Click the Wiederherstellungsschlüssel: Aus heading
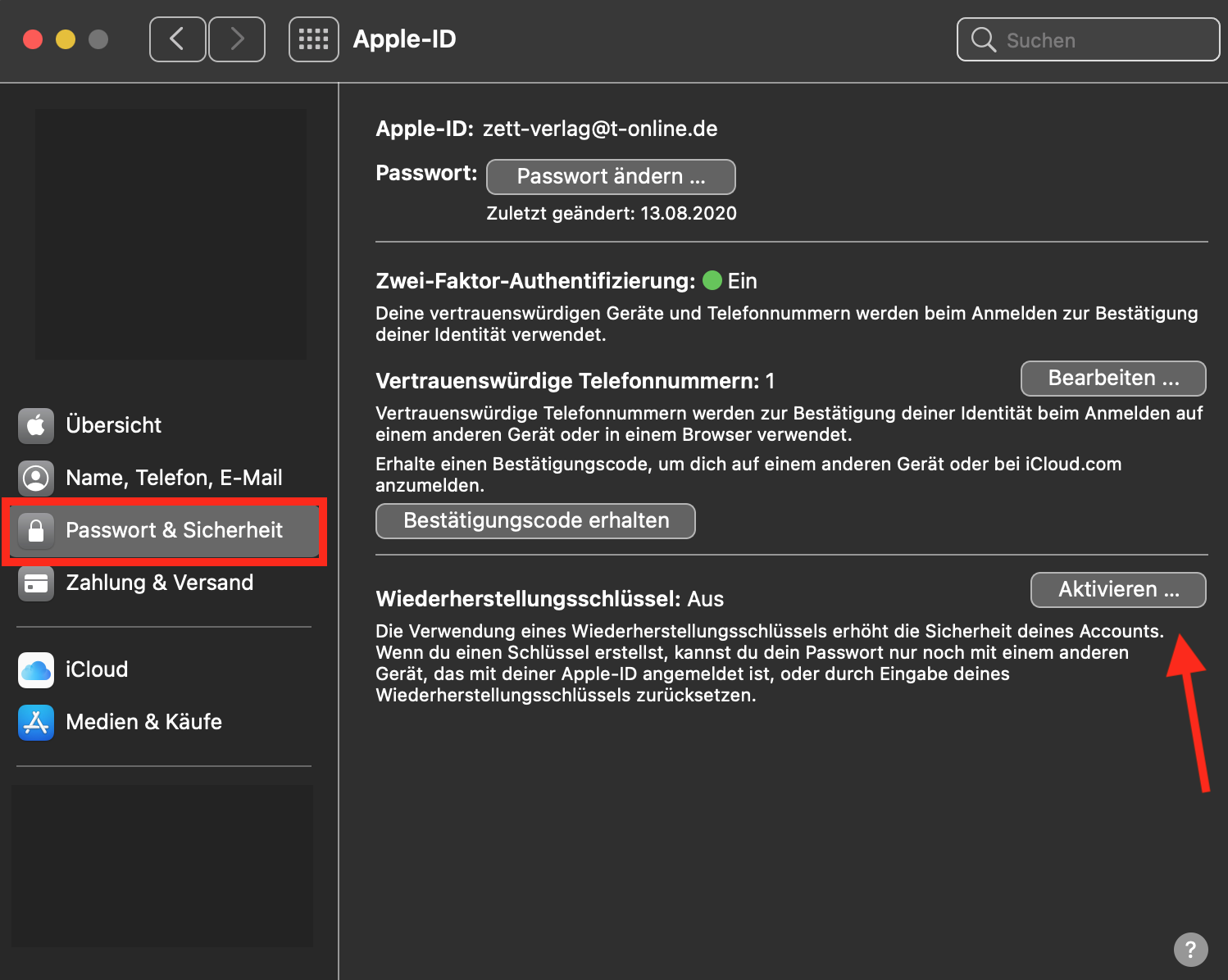1228x980 pixels. point(549,599)
